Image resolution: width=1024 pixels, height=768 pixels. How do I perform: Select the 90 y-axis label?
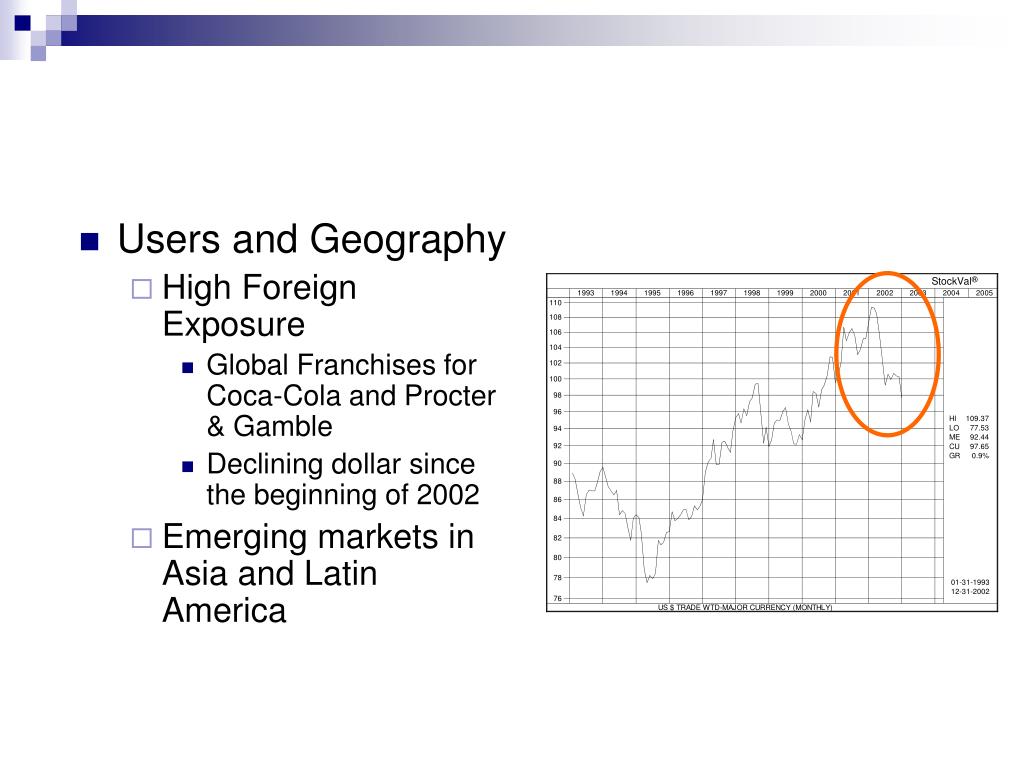[x=557, y=463]
